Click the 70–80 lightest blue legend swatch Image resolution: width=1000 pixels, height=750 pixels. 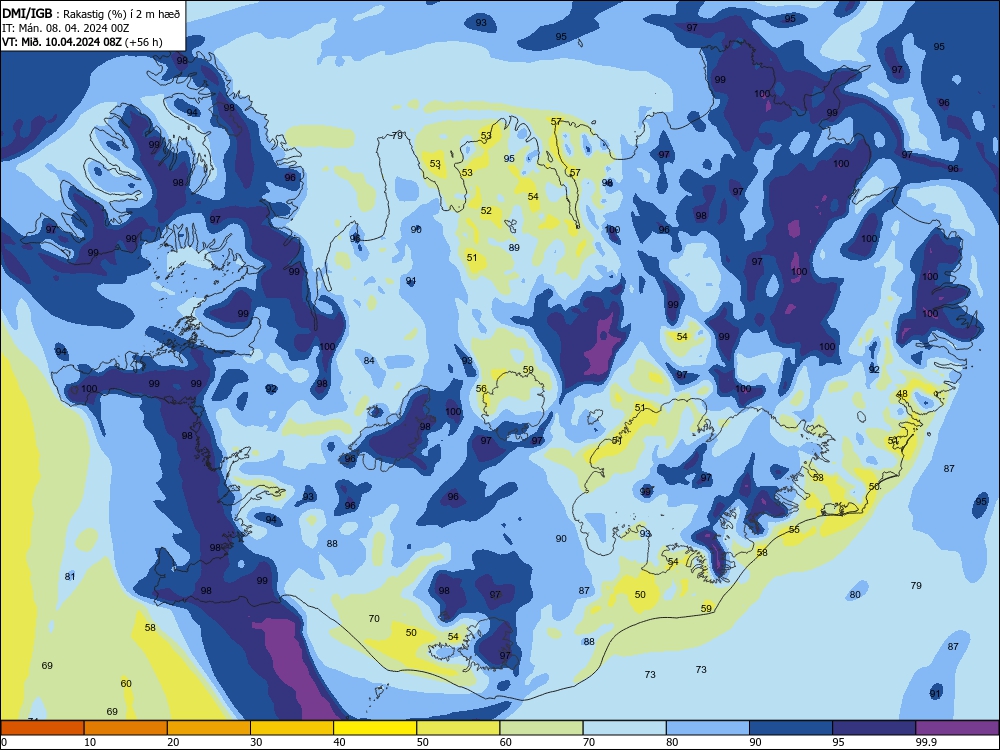(624, 728)
